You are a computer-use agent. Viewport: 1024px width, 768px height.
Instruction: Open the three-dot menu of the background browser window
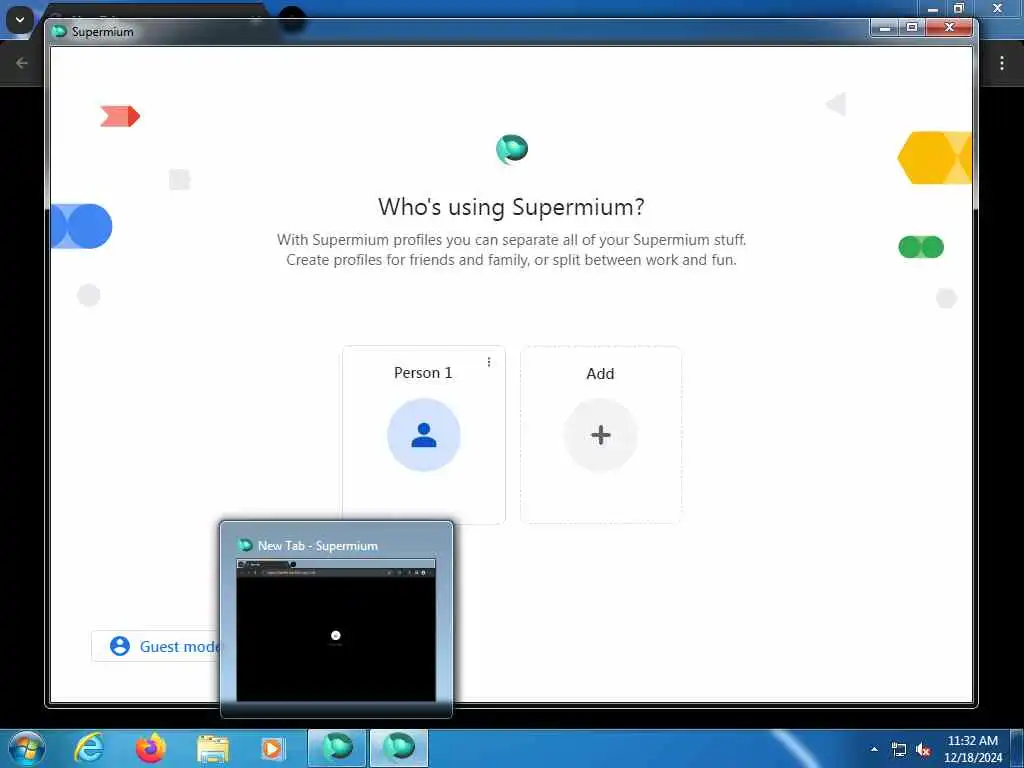click(1002, 63)
